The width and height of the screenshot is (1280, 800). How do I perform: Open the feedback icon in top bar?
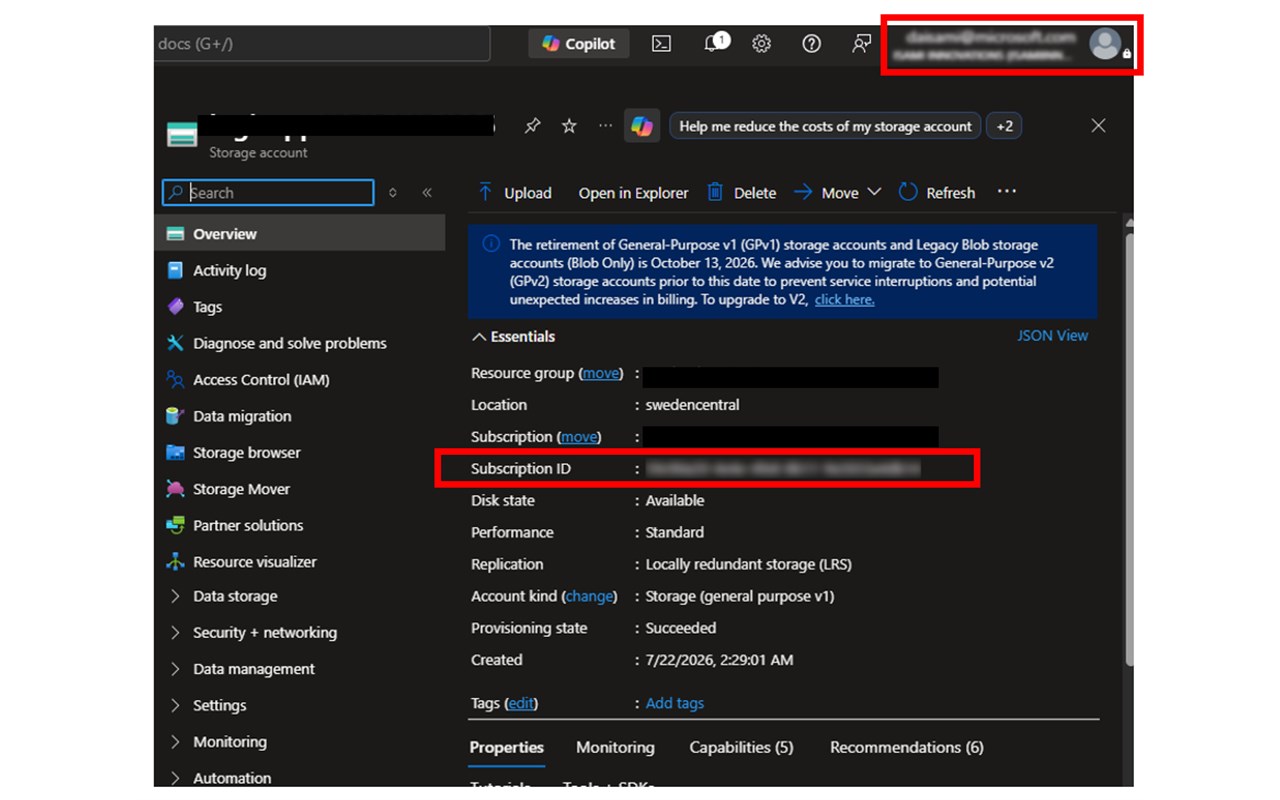click(x=861, y=43)
